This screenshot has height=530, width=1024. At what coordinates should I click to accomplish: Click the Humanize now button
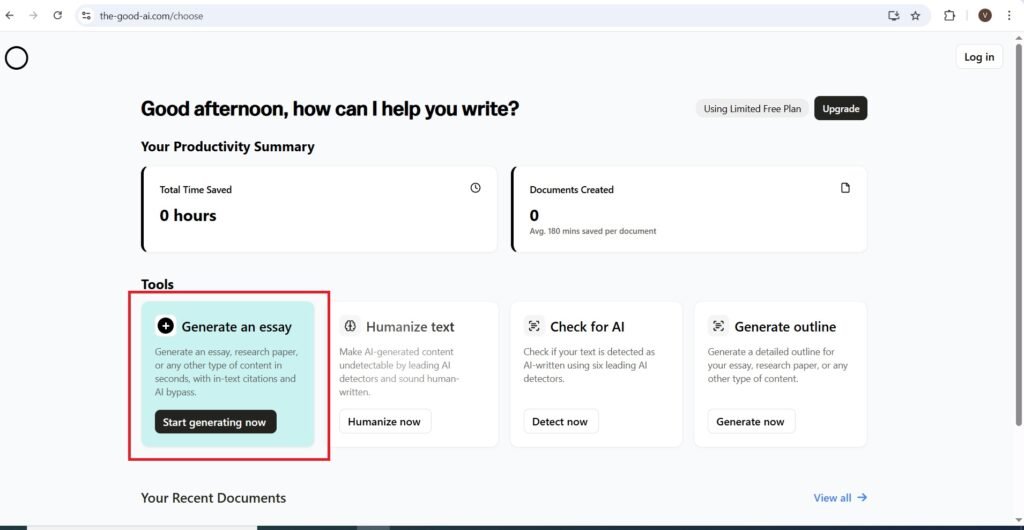pos(384,422)
